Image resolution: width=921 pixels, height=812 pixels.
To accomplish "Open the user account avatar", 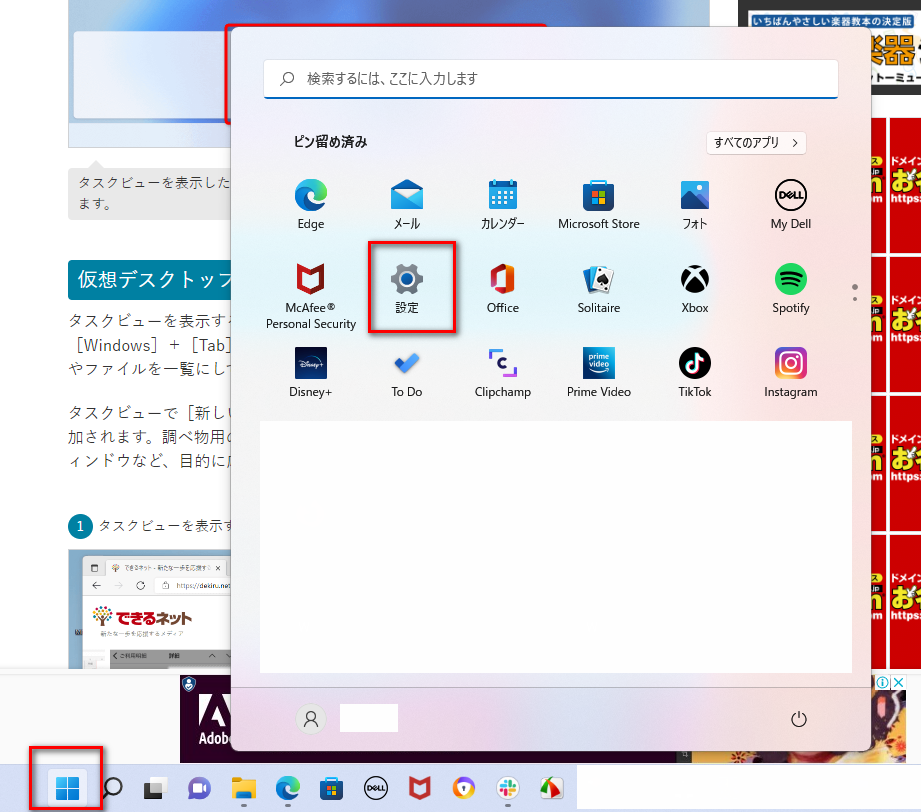I will coord(311,719).
